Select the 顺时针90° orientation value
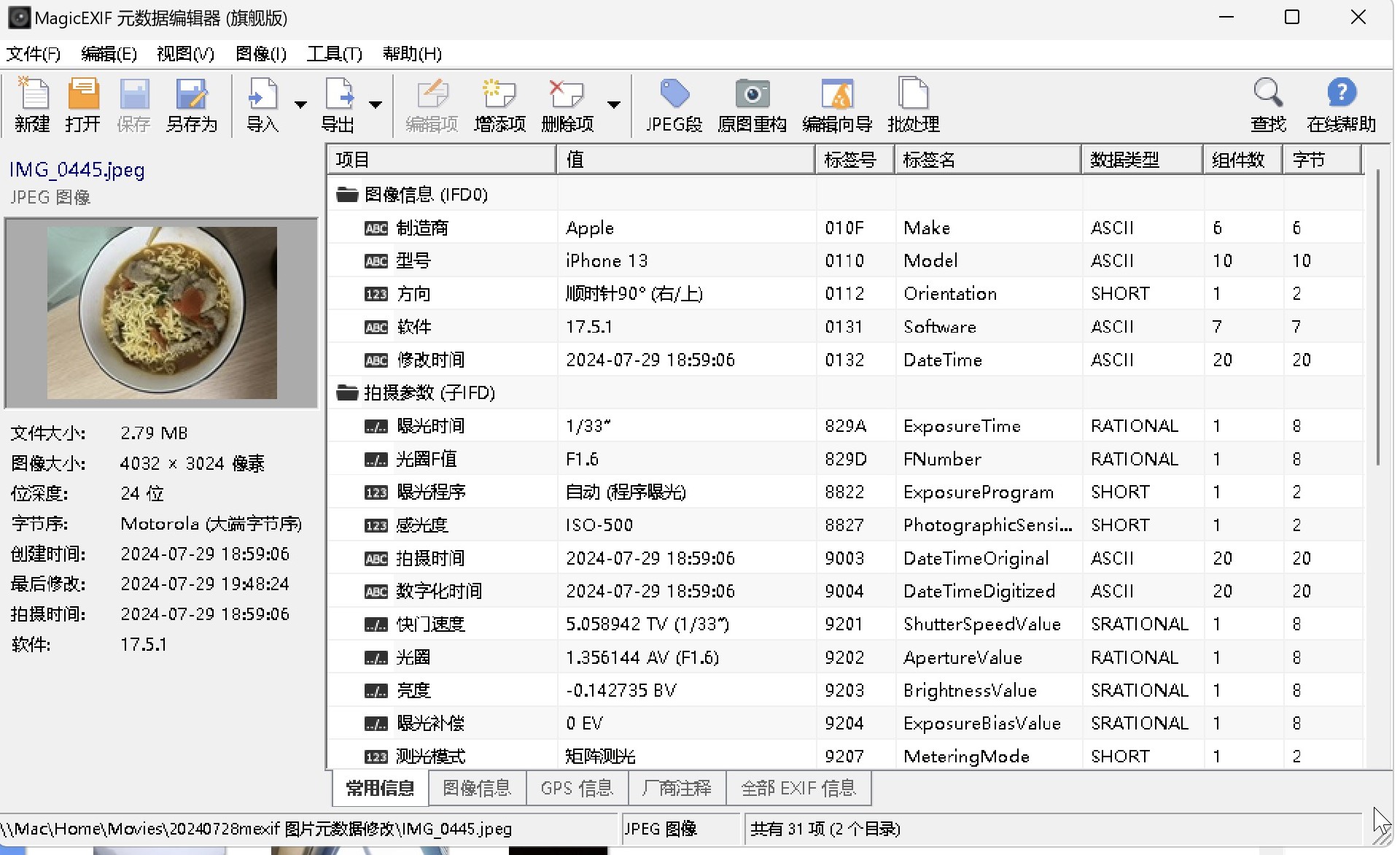The width and height of the screenshot is (1400, 855). tap(634, 294)
